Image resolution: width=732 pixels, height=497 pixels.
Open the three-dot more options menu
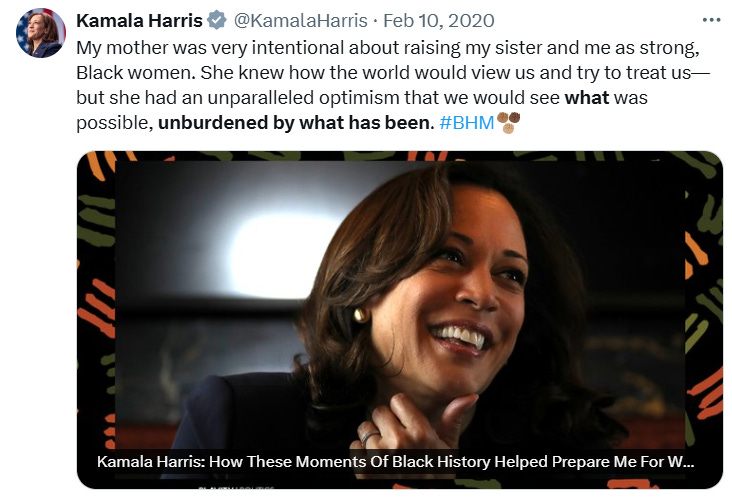[x=711, y=20]
